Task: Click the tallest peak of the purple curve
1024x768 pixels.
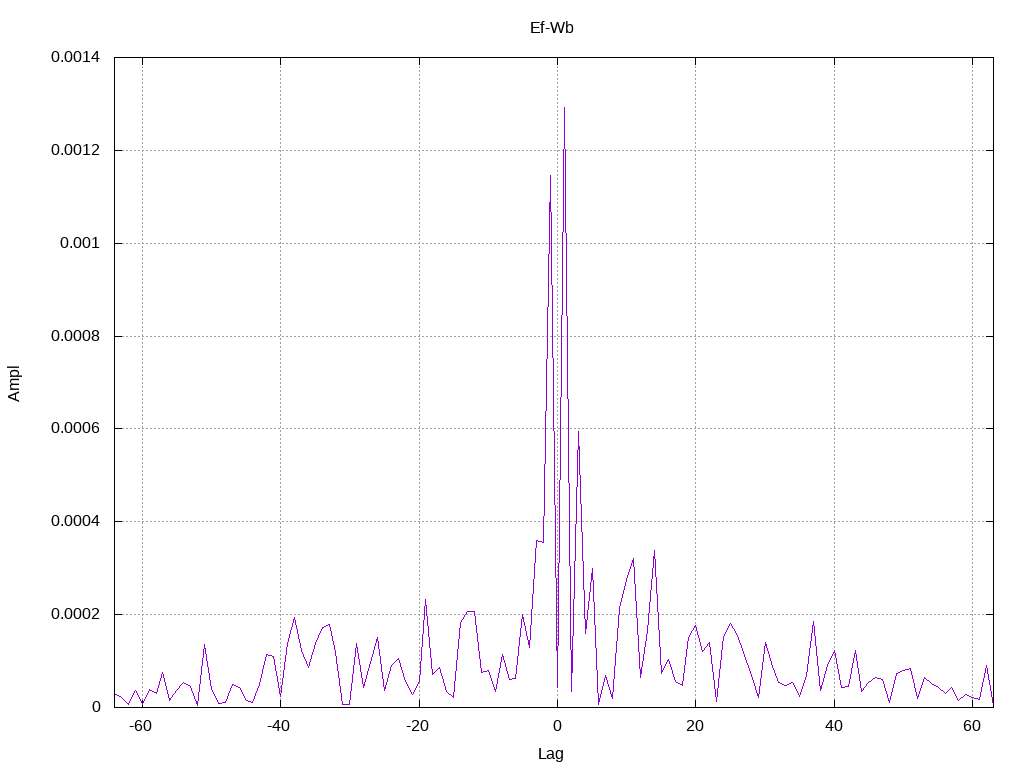Action: (564, 108)
